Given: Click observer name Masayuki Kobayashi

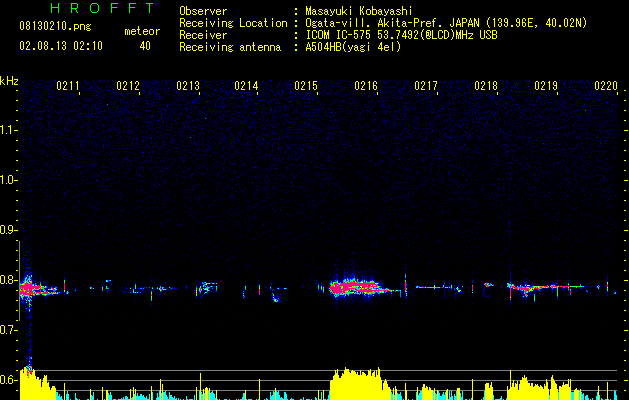Looking at the screenshot, I should (359, 11).
